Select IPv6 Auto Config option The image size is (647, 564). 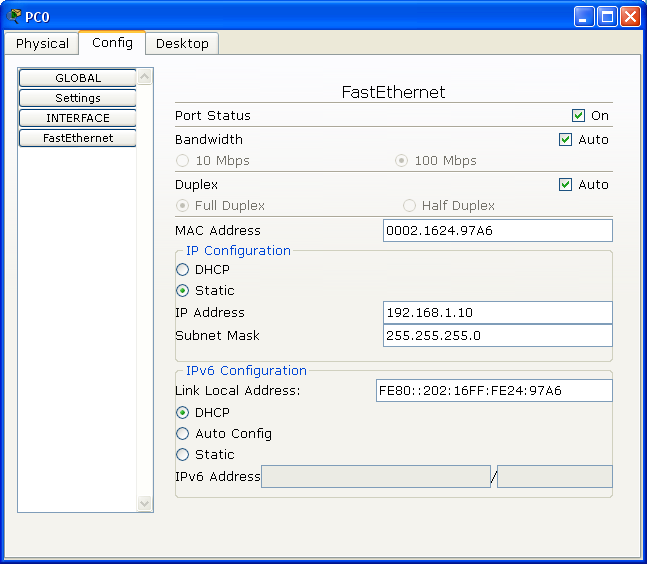[183, 434]
